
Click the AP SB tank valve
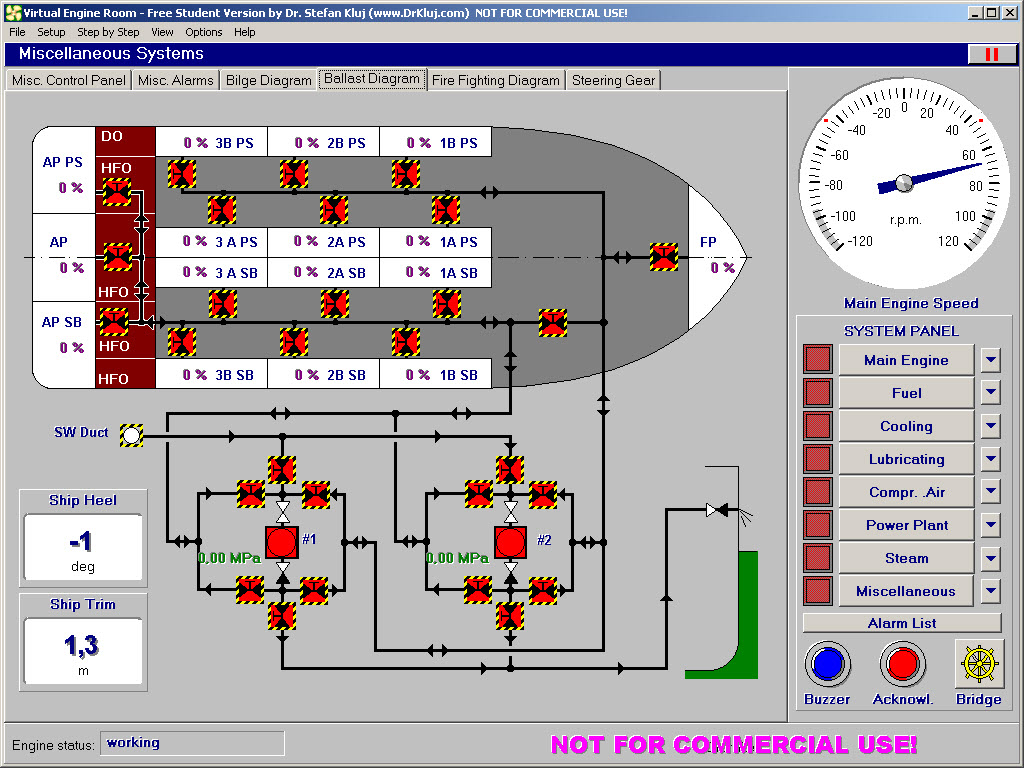click(115, 322)
